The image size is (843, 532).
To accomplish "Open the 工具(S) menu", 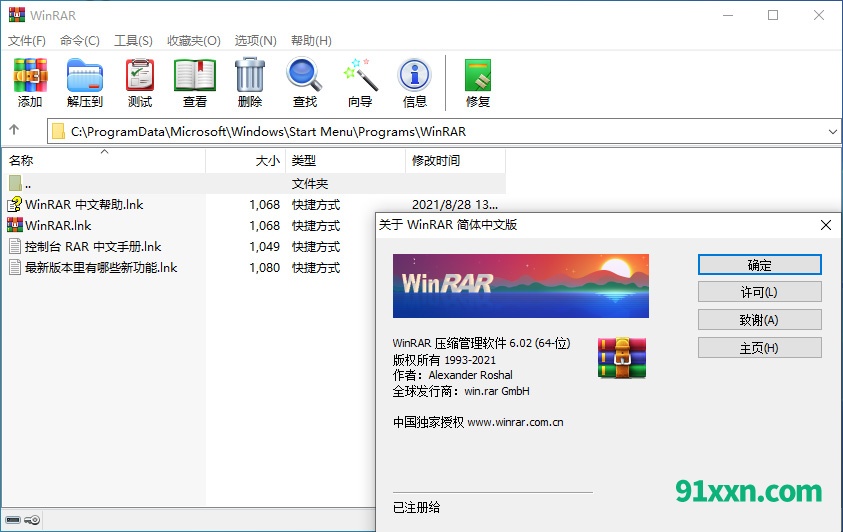I will tap(133, 41).
